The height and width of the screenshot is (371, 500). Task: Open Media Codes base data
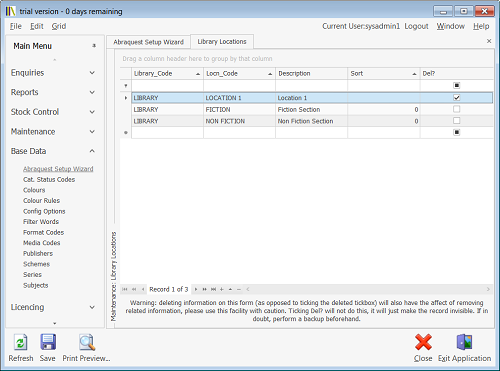point(42,243)
